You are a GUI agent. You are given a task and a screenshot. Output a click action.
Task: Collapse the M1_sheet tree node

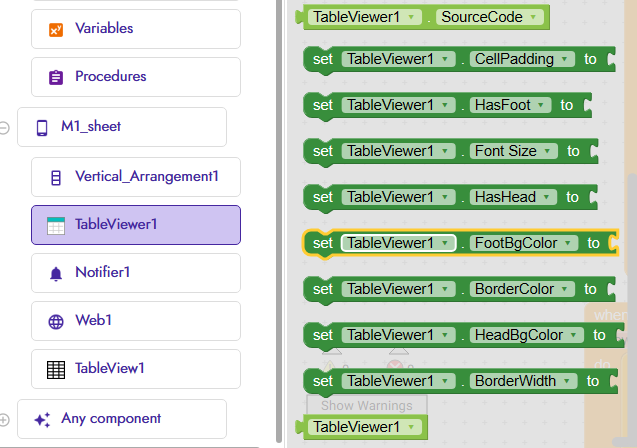click(x=5, y=128)
